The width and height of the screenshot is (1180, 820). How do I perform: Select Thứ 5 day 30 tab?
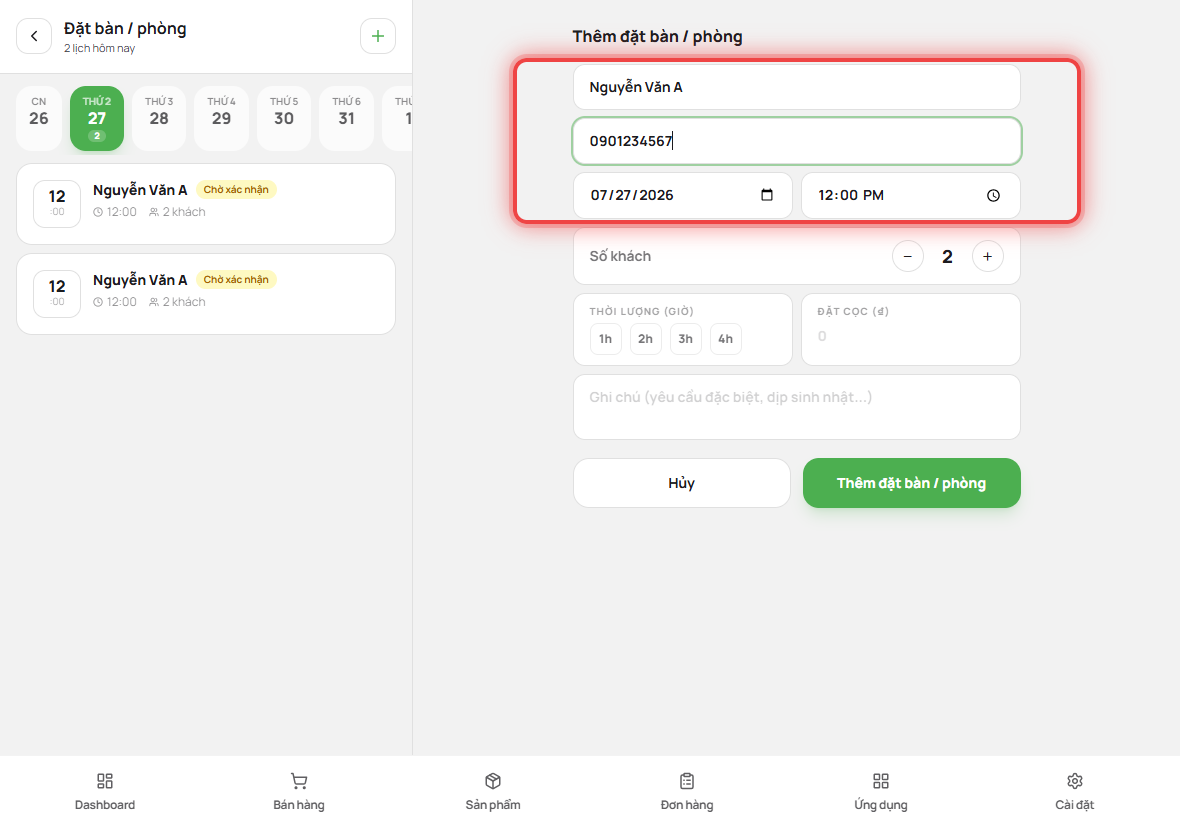point(284,119)
